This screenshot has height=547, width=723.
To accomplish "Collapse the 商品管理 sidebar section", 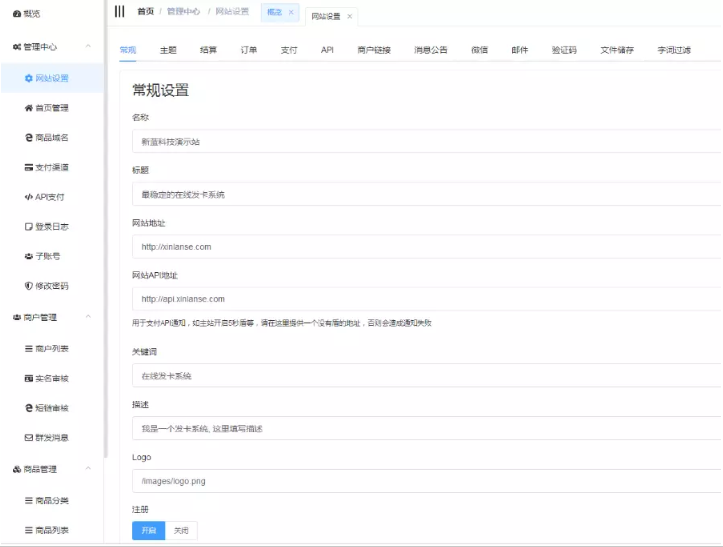I will click(x=88, y=469).
